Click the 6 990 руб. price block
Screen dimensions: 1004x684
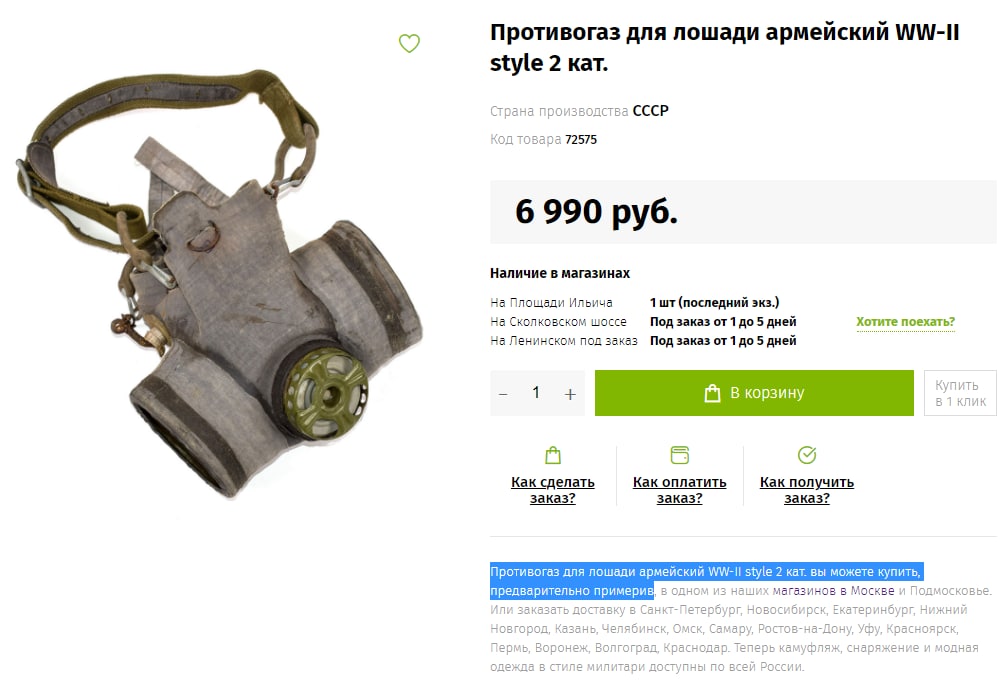coord(743,212)
